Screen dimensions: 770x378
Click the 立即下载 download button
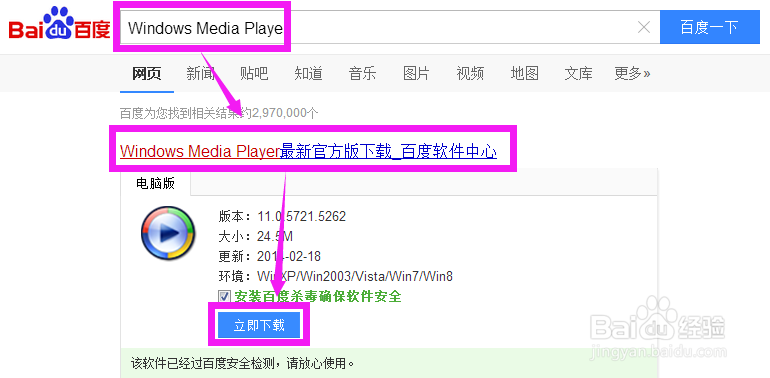259,324
